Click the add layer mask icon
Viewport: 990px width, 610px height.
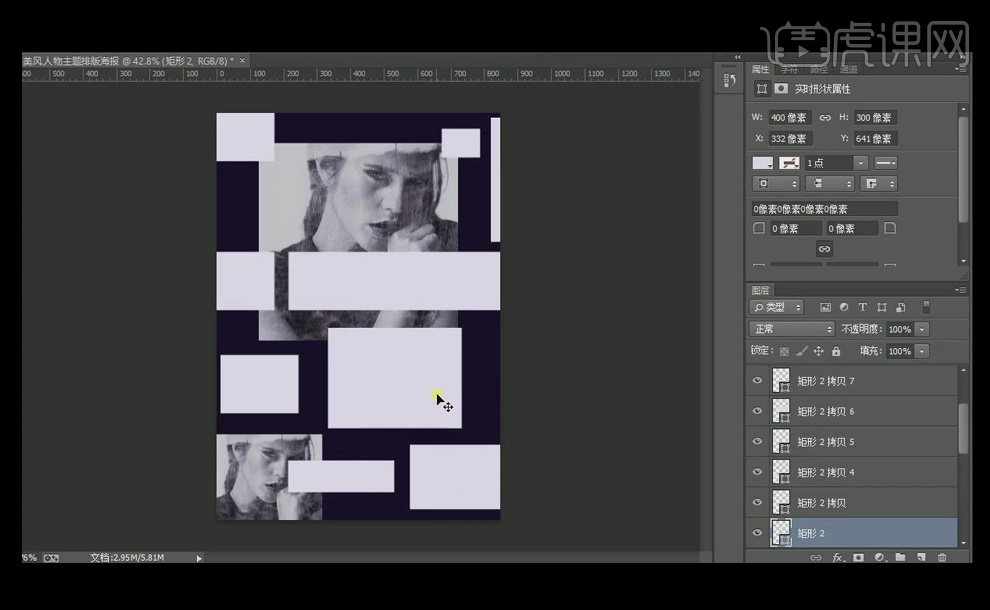point(858,557)
